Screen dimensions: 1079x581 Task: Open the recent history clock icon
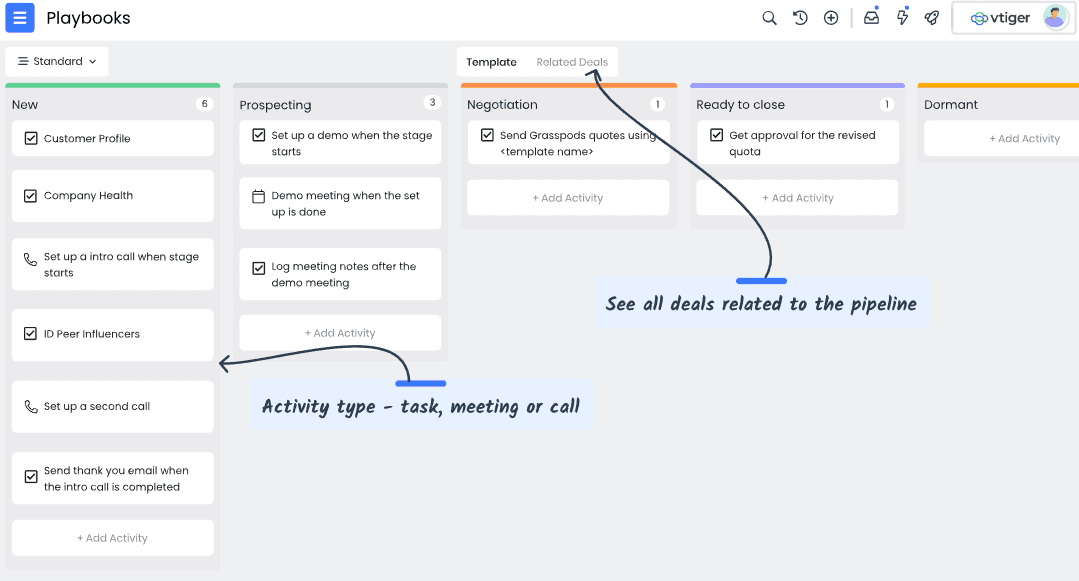pyautogui.click(x=800, y=18)
